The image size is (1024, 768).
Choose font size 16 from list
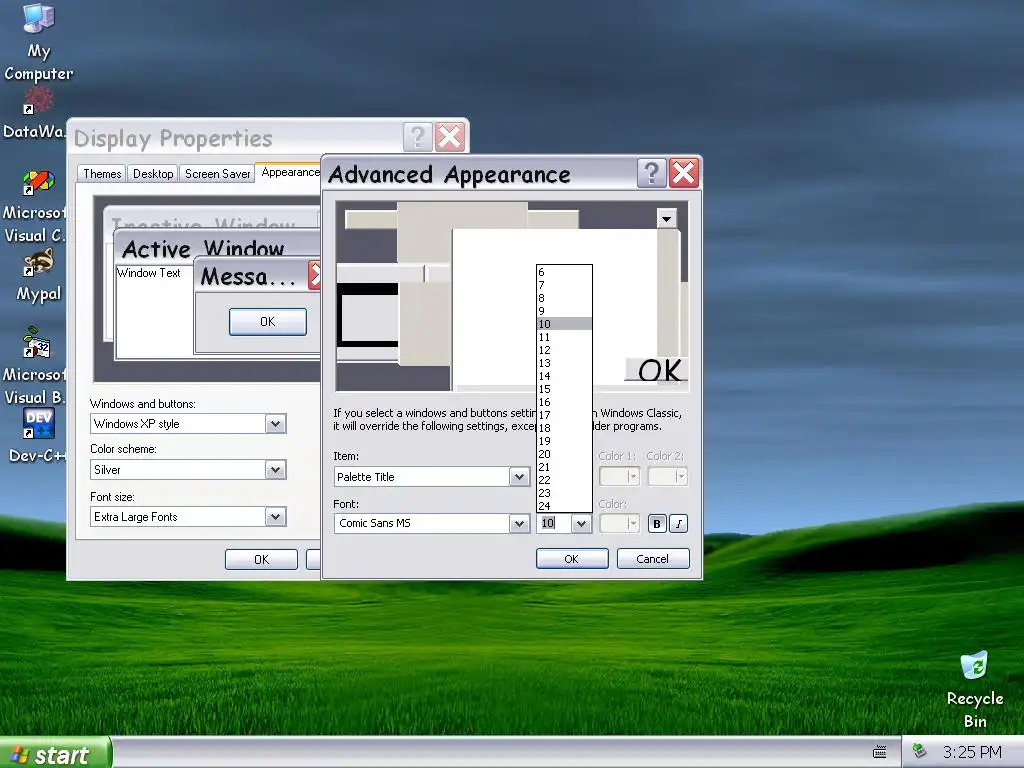564,402
